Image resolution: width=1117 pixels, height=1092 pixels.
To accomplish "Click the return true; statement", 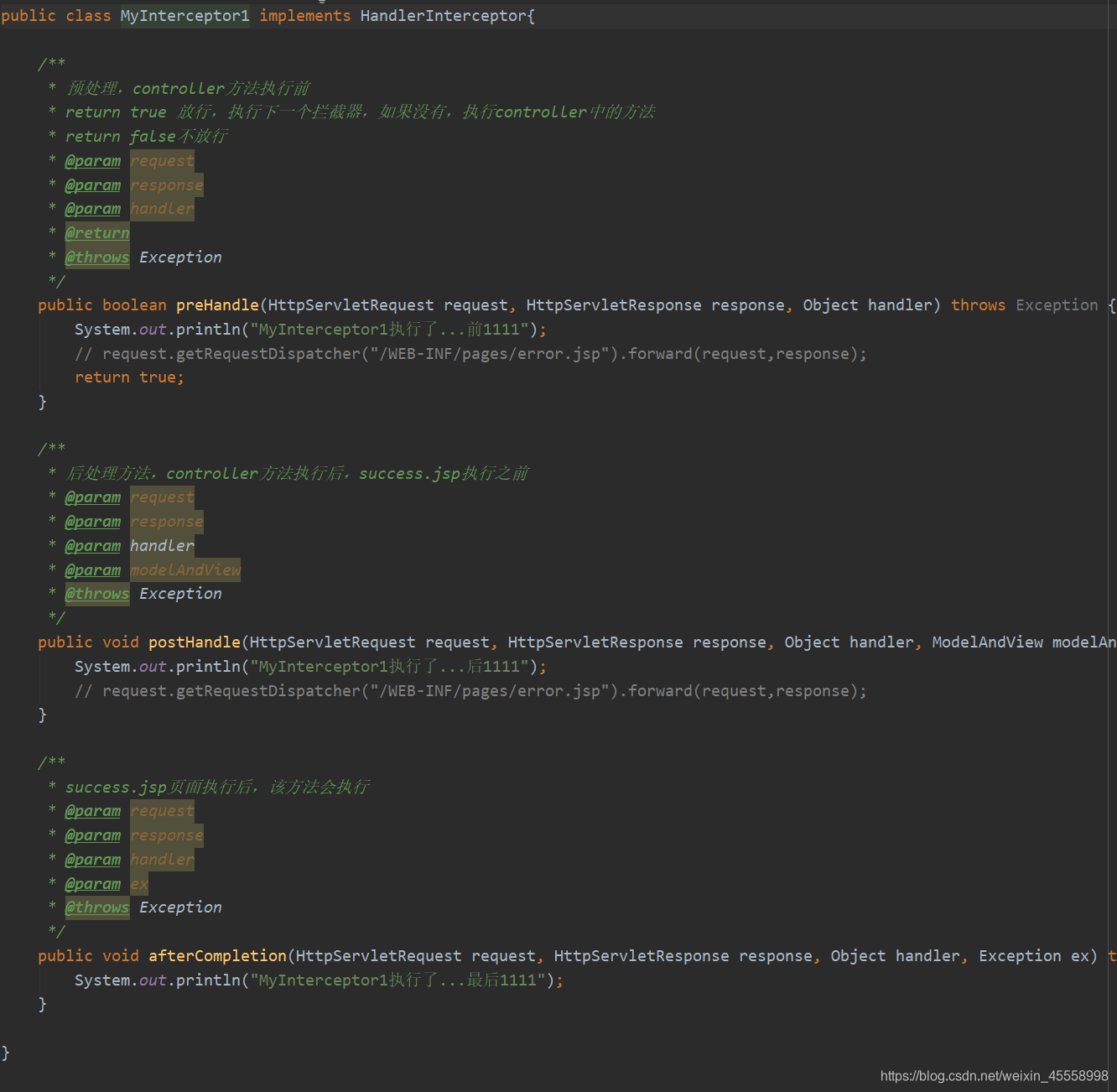I will click(129, 377).
